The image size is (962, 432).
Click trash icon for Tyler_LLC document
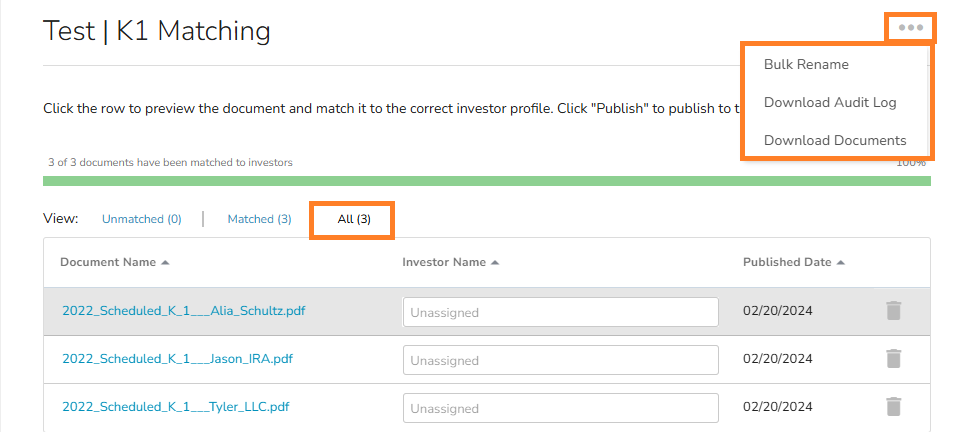click(893, 406)
